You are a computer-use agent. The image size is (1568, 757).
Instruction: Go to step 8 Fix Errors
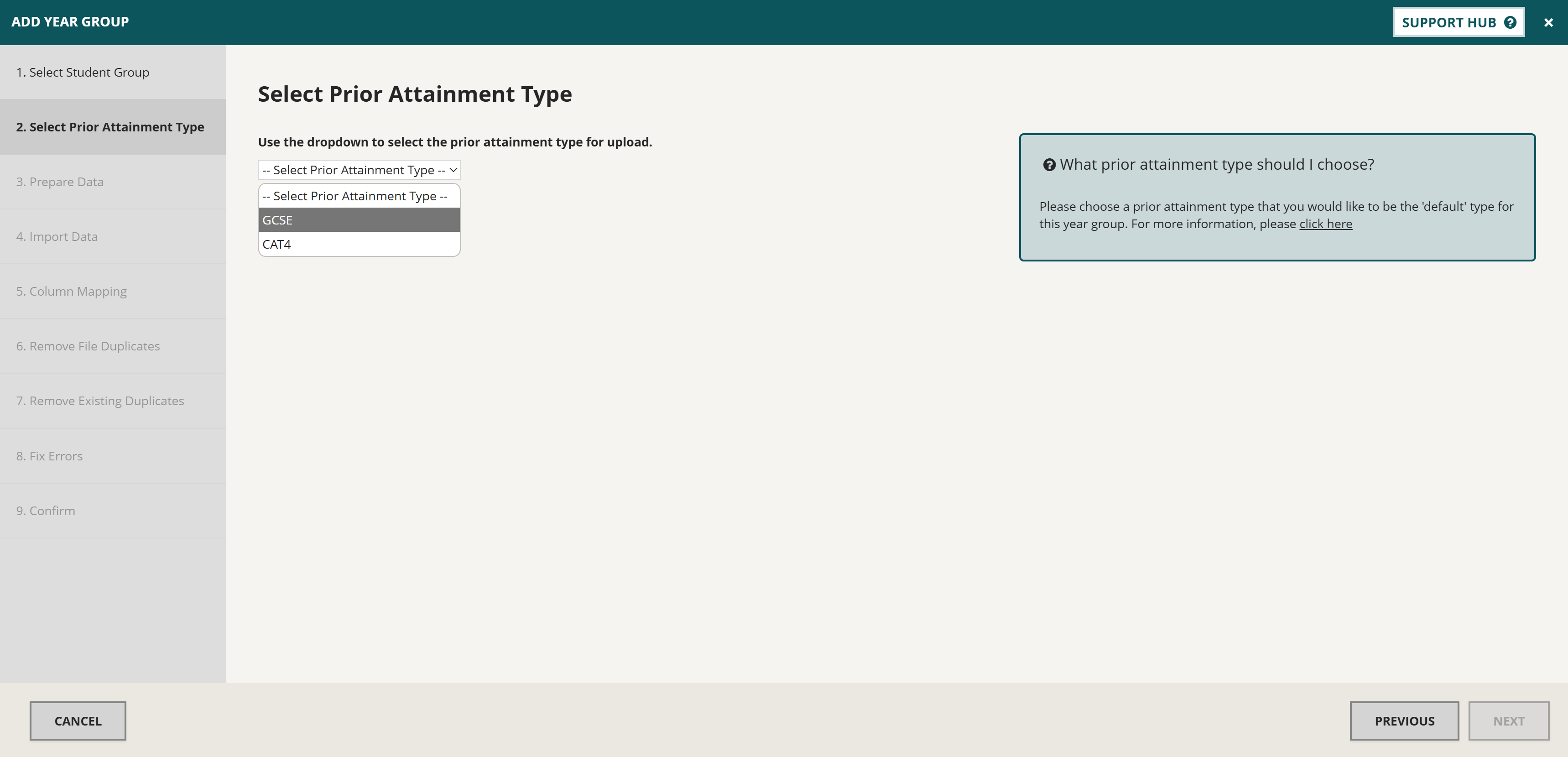click(x=113, y=456)
